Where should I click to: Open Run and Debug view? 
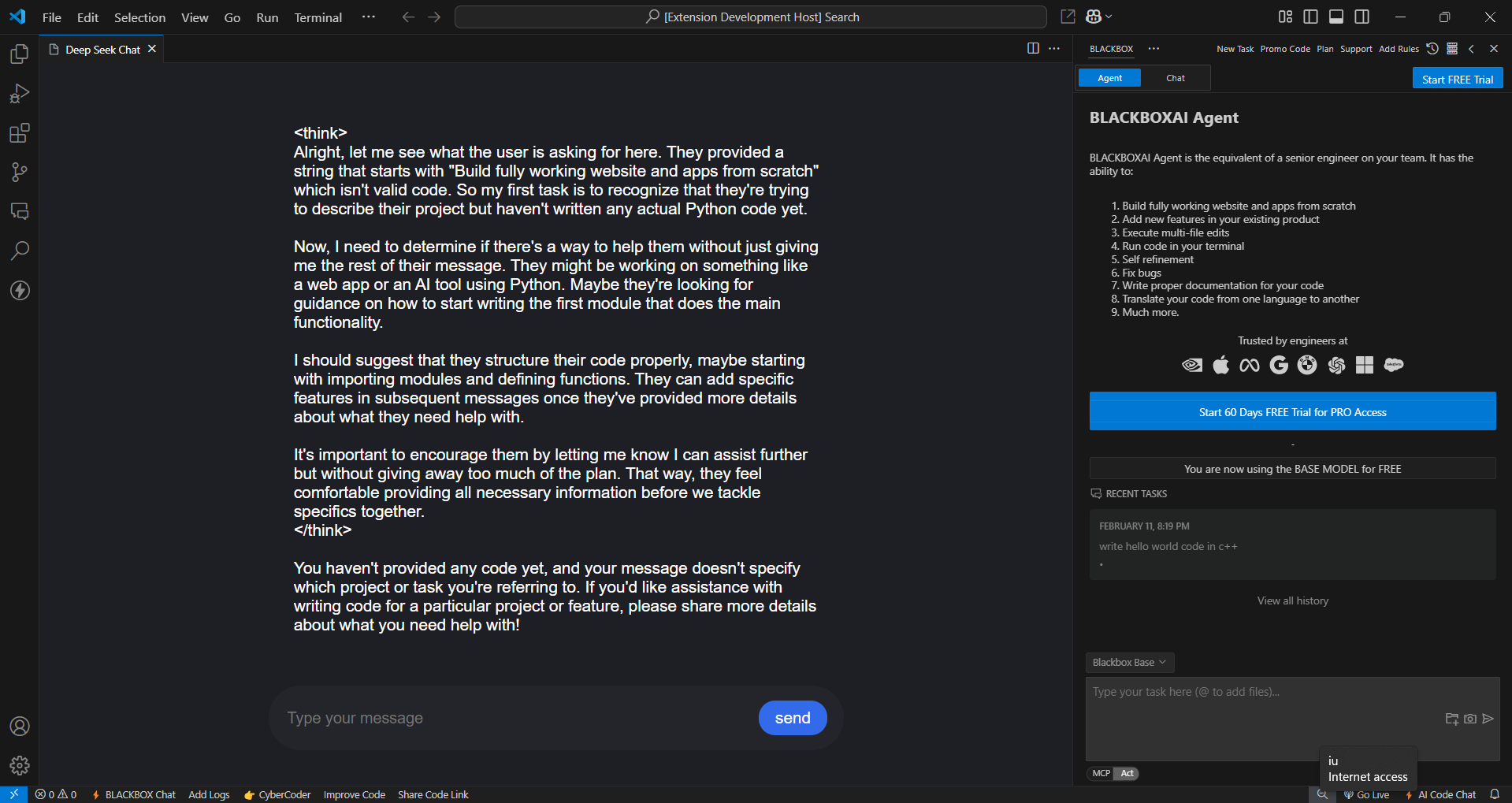(x=20, y=94)
